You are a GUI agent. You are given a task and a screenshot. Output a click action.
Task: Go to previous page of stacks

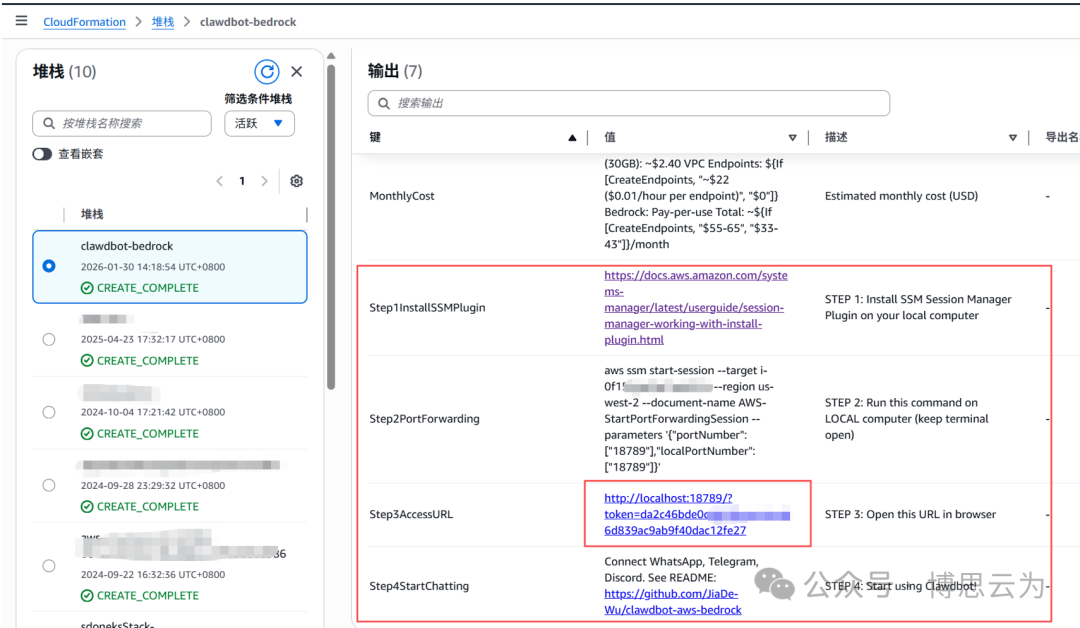pyautogui.click(x=220, y=181)
